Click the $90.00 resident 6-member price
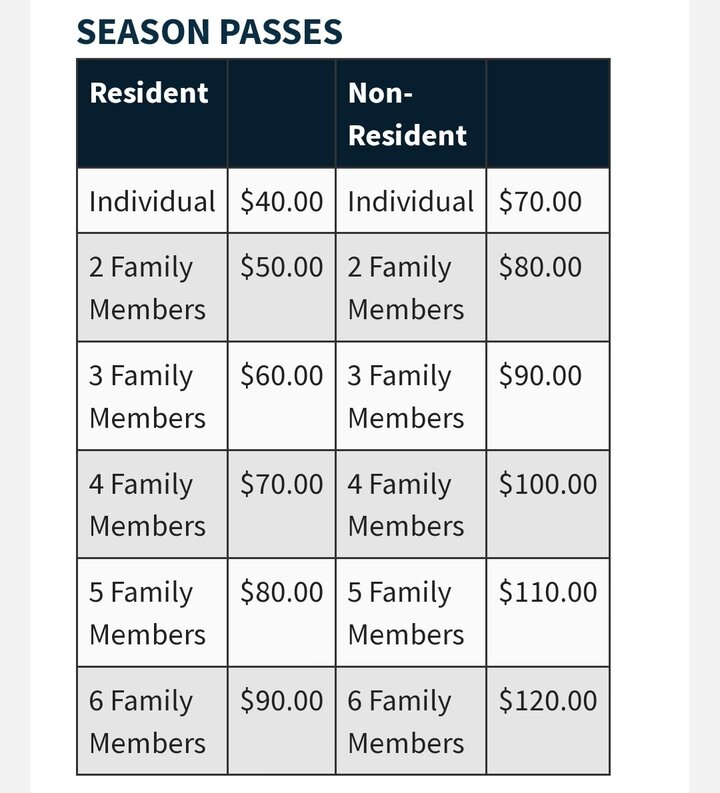This screenshot has width=720, height=793. coord(281,700)
